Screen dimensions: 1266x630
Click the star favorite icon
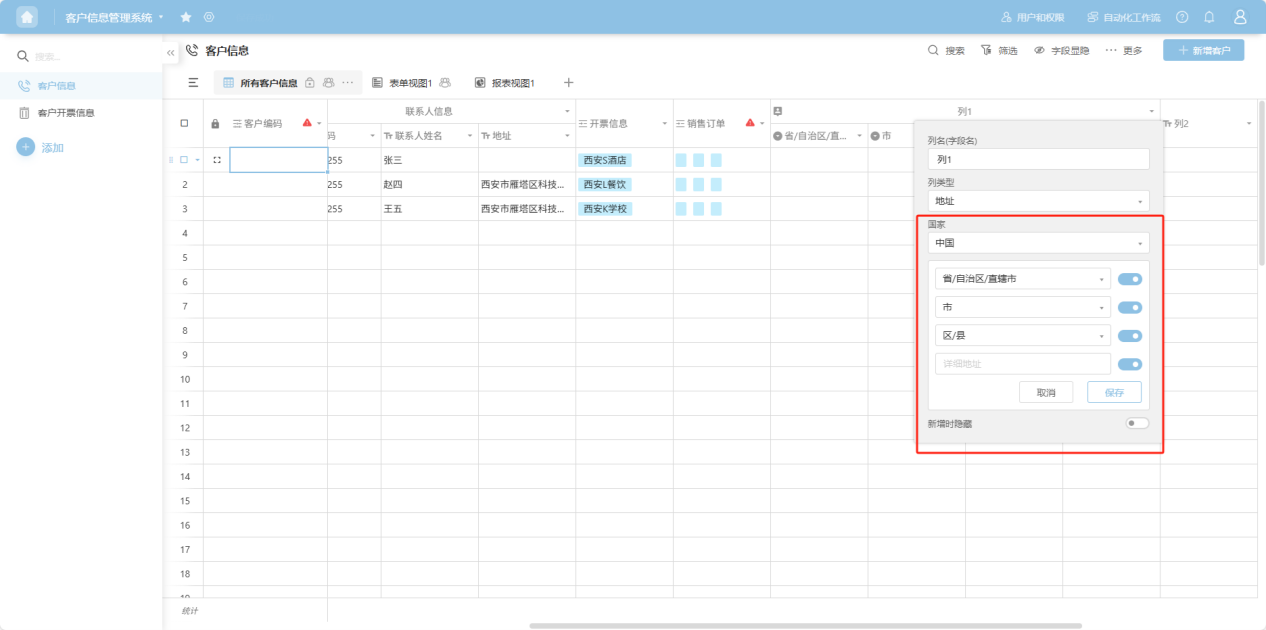coord(186,17)
